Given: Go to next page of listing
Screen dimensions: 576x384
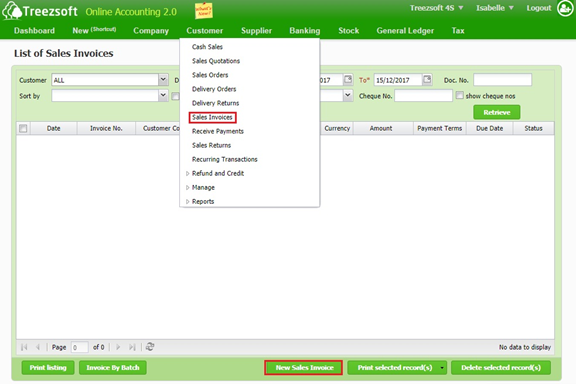Looking at the screenshot, I should pyautogui.click(x=118, y=347).
